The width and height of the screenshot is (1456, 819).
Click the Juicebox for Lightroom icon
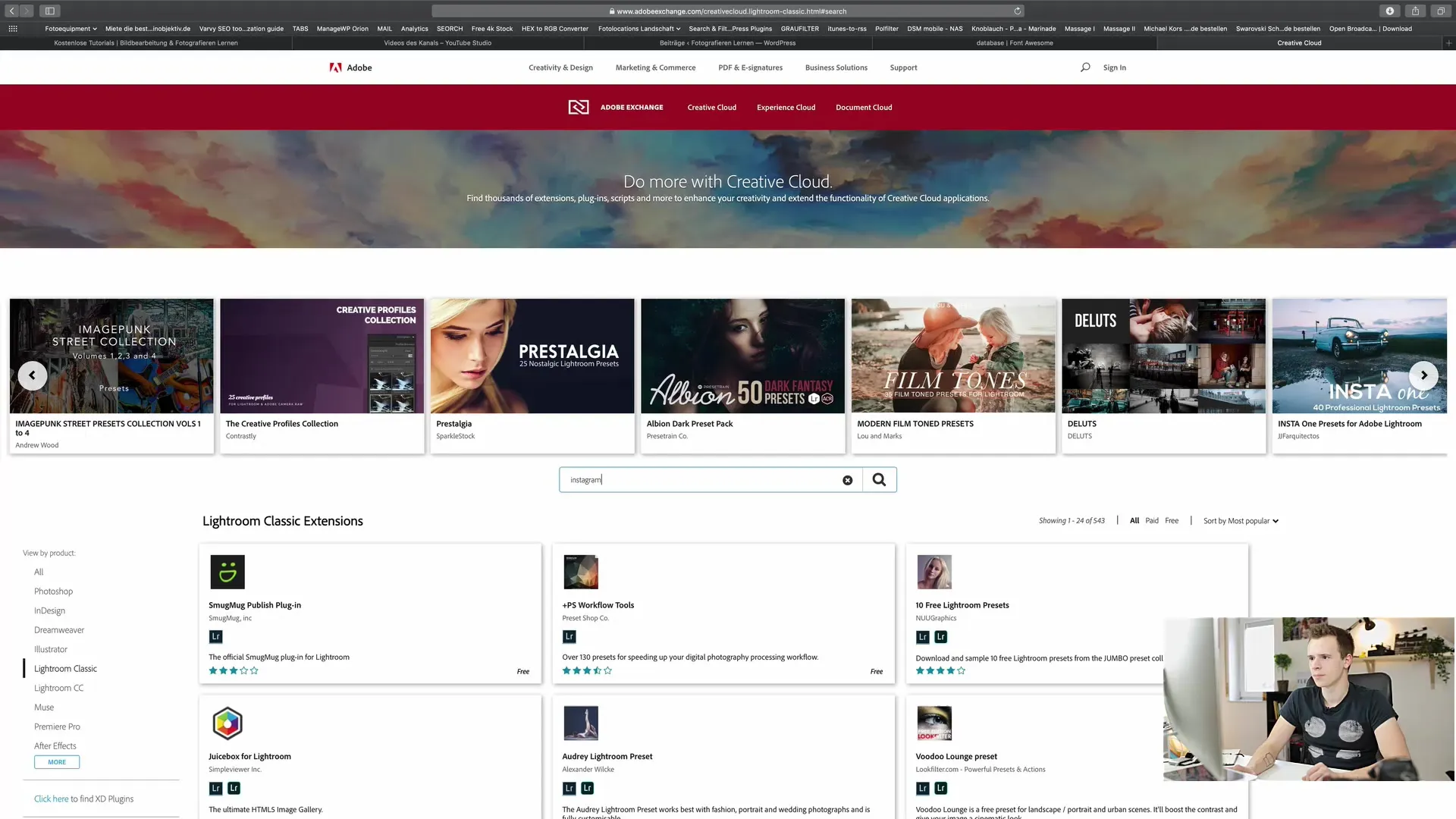coord(227,723)
